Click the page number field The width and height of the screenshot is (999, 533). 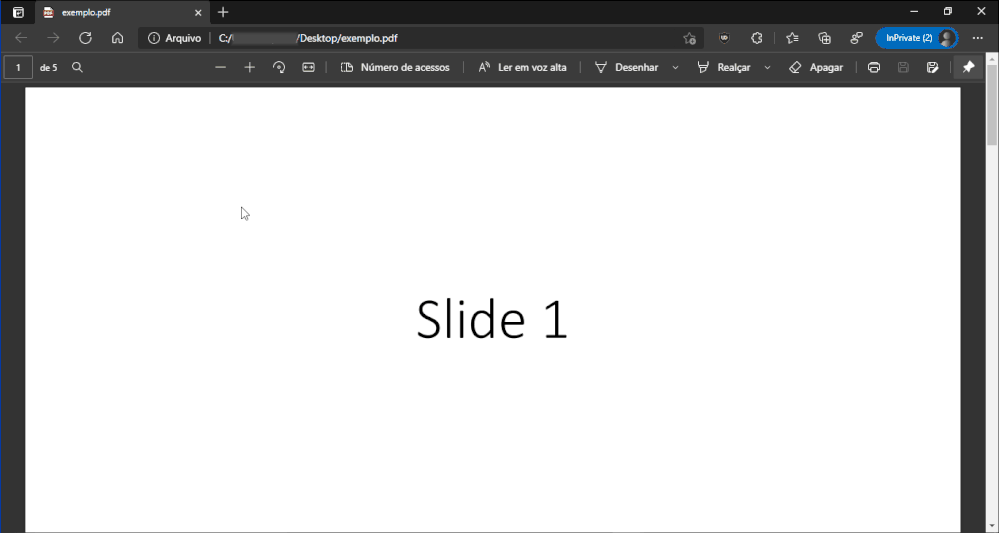(x=18, y=68)
